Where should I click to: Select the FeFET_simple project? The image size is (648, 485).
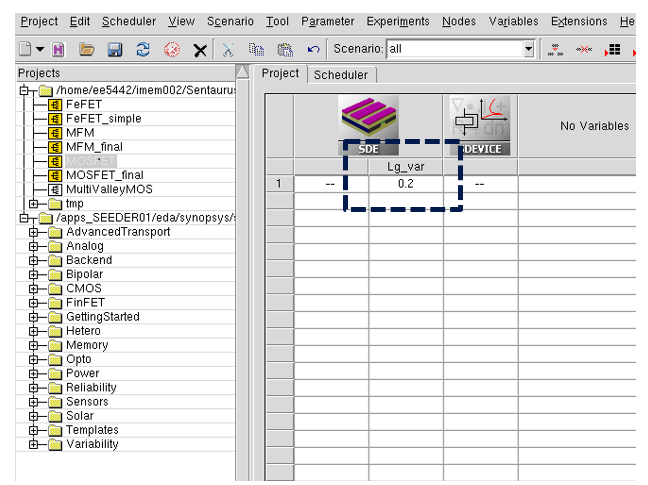(x=103, y=118)
